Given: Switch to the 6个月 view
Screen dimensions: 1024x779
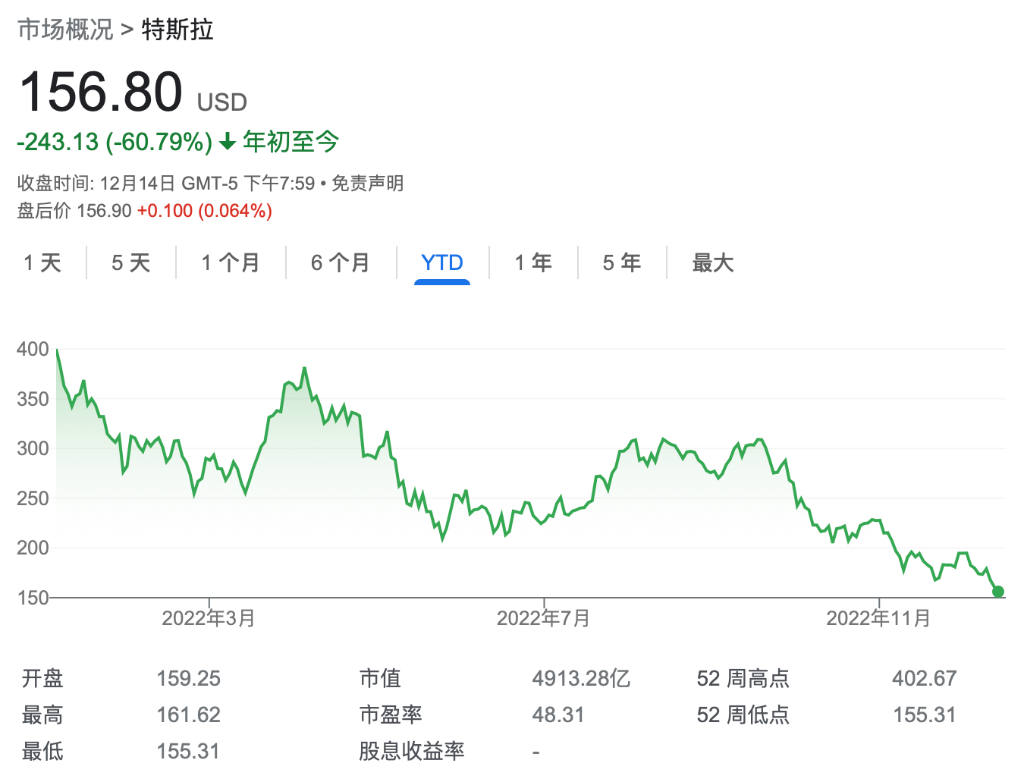Looking at the screenshot, I should click(341, 262).
